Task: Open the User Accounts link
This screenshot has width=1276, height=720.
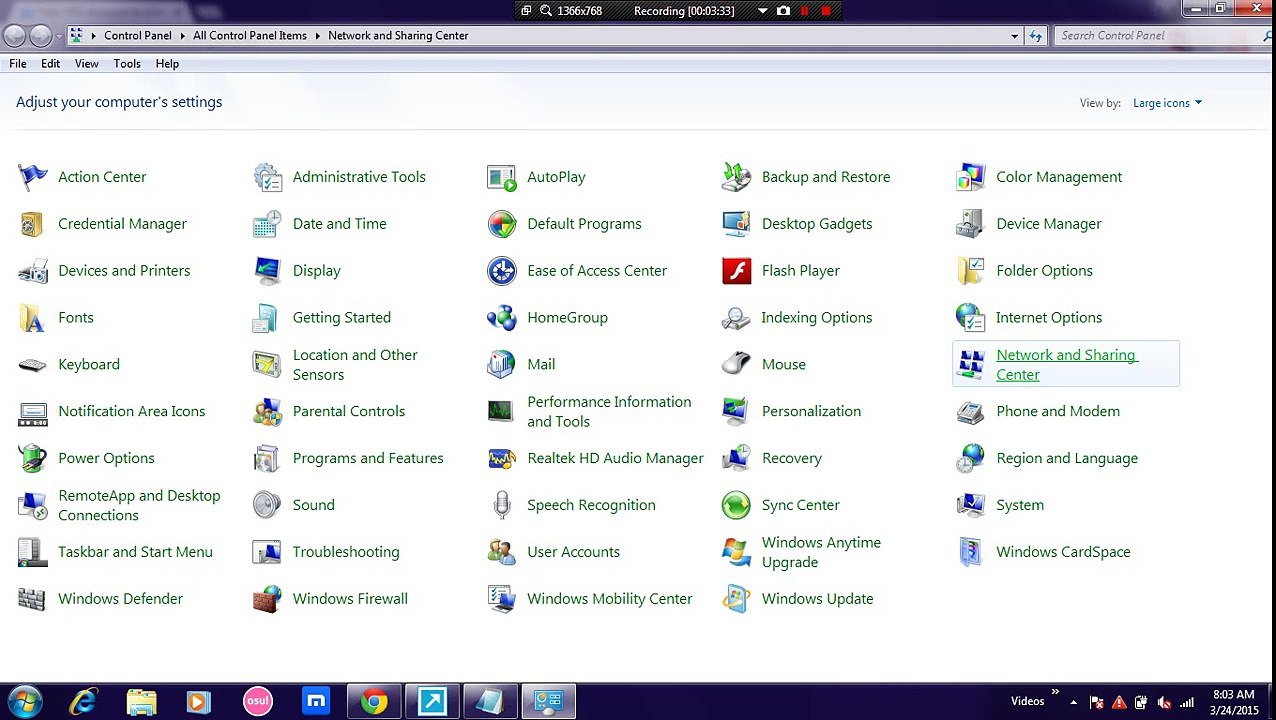Action: pyautogui.click(x=573, y=552)
